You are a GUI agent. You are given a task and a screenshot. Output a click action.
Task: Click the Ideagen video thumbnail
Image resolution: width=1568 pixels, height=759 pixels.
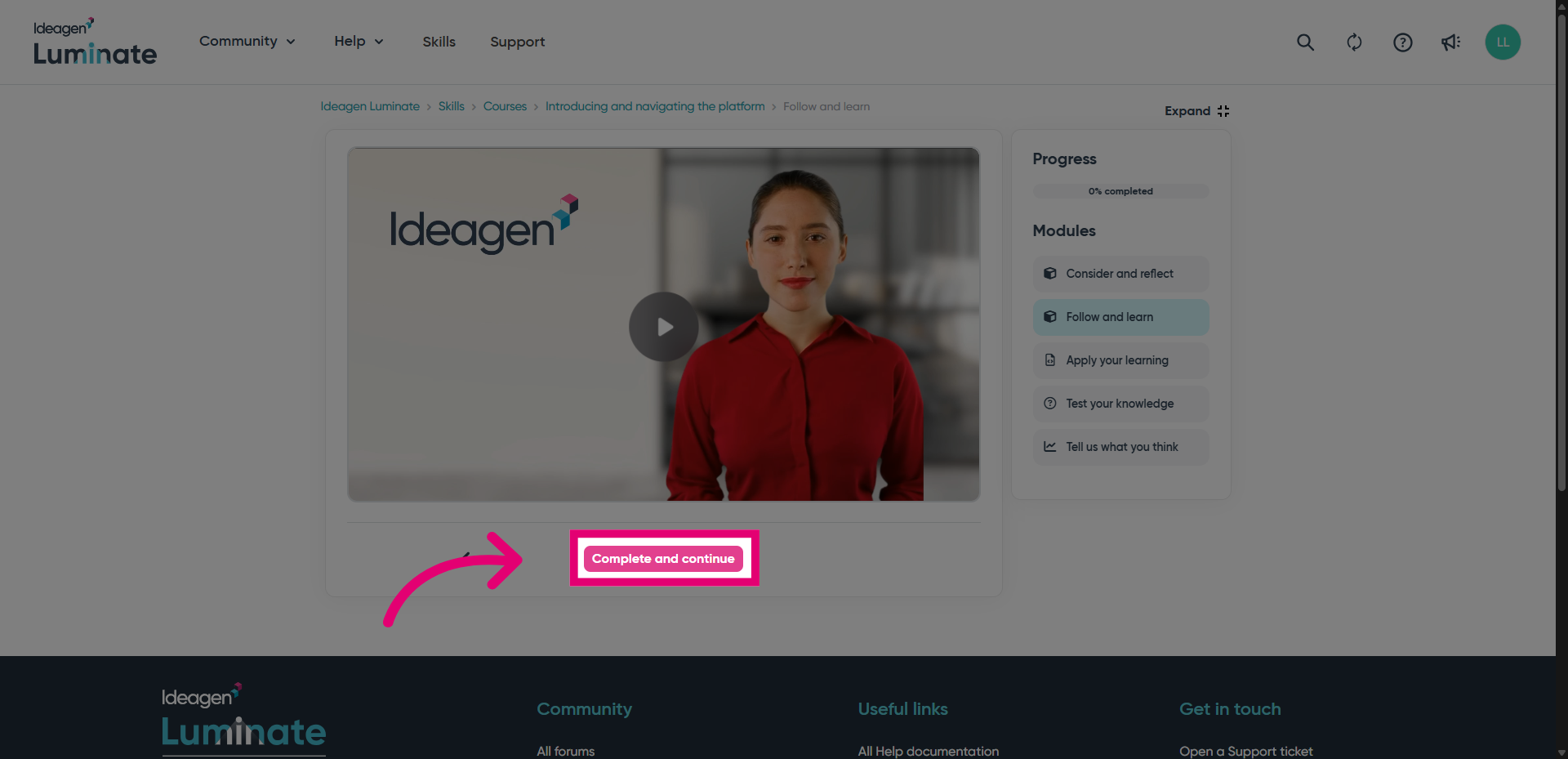(x=663, y=324)
